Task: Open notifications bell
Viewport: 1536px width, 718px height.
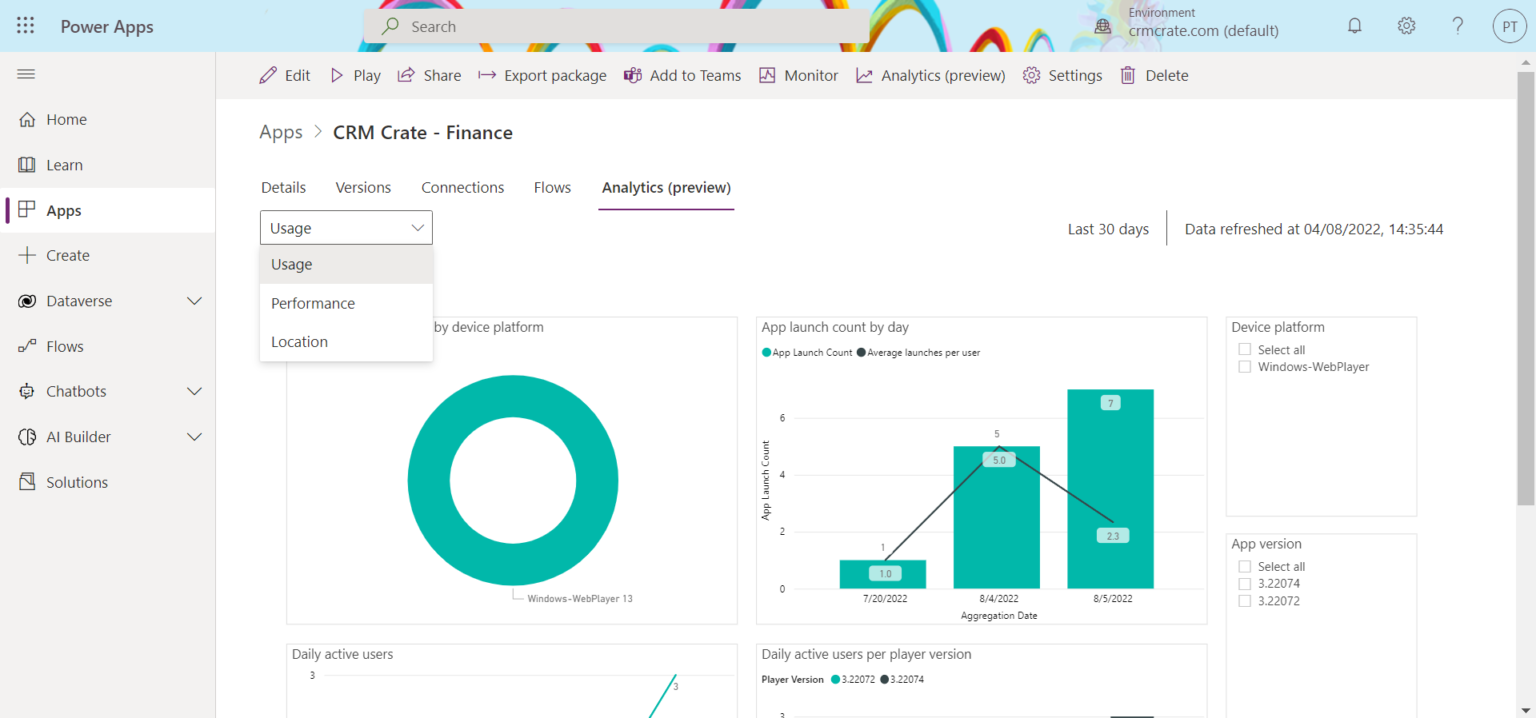Action: coord(1355,25)
